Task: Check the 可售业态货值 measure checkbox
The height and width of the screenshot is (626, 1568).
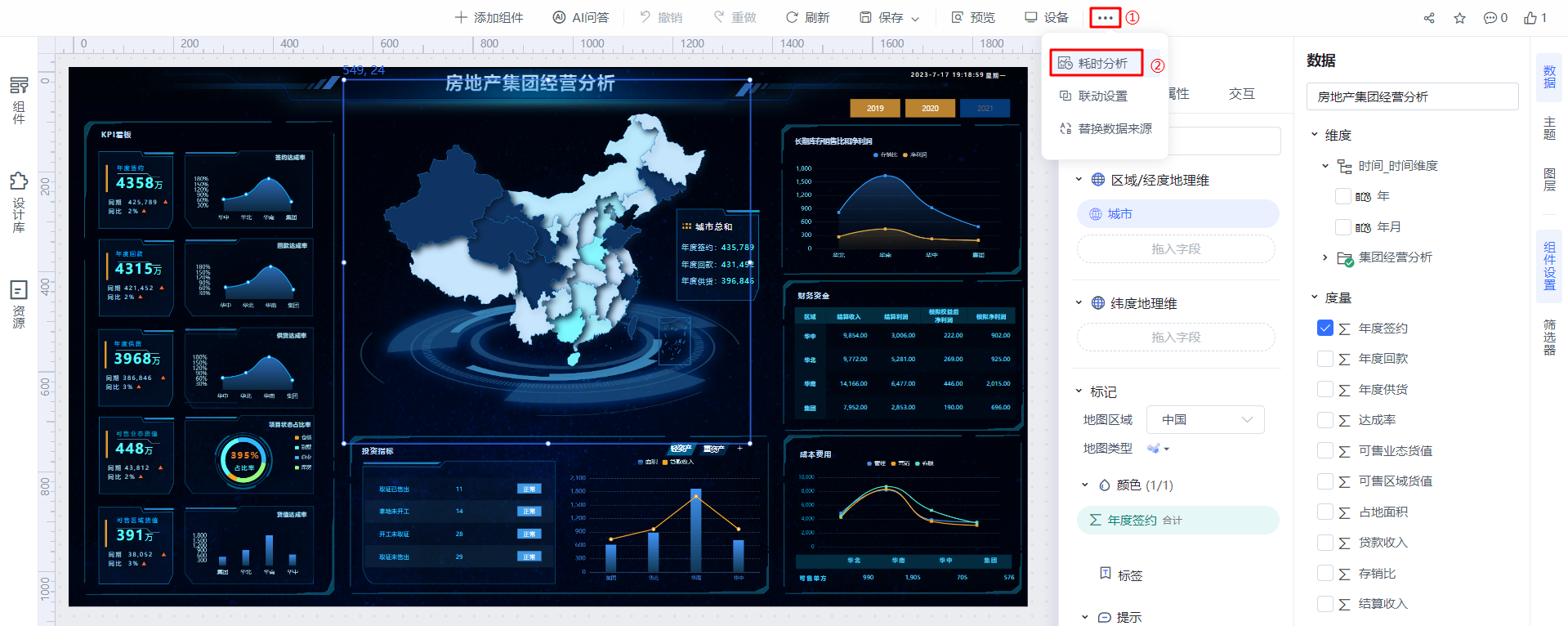Action: click(1325, 450)
